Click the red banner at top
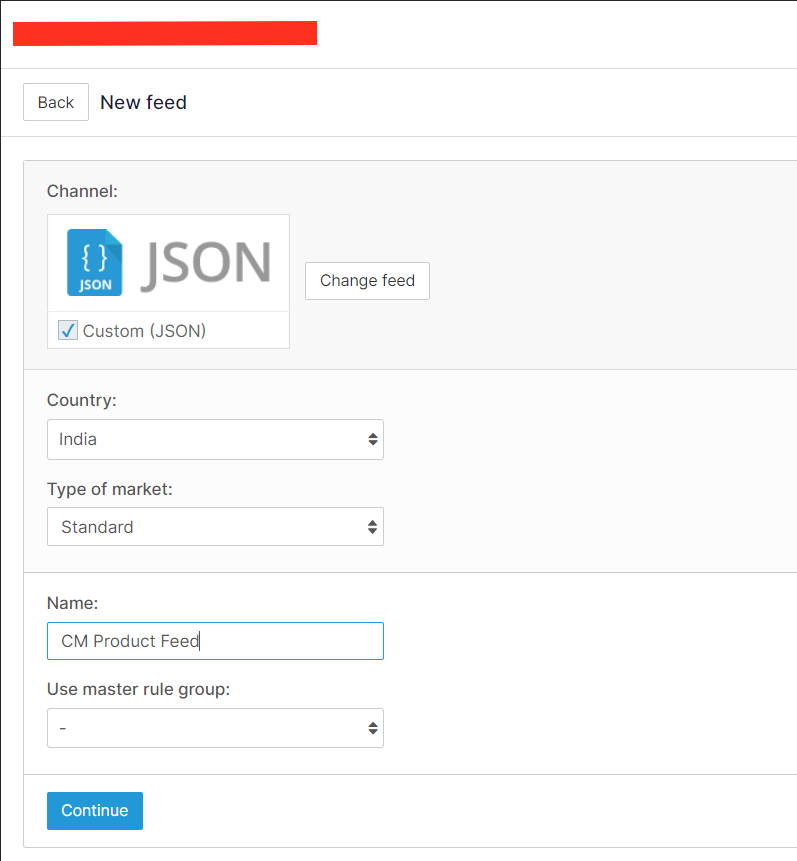Screen dimensions: 797x861 [x=165, y=33]
